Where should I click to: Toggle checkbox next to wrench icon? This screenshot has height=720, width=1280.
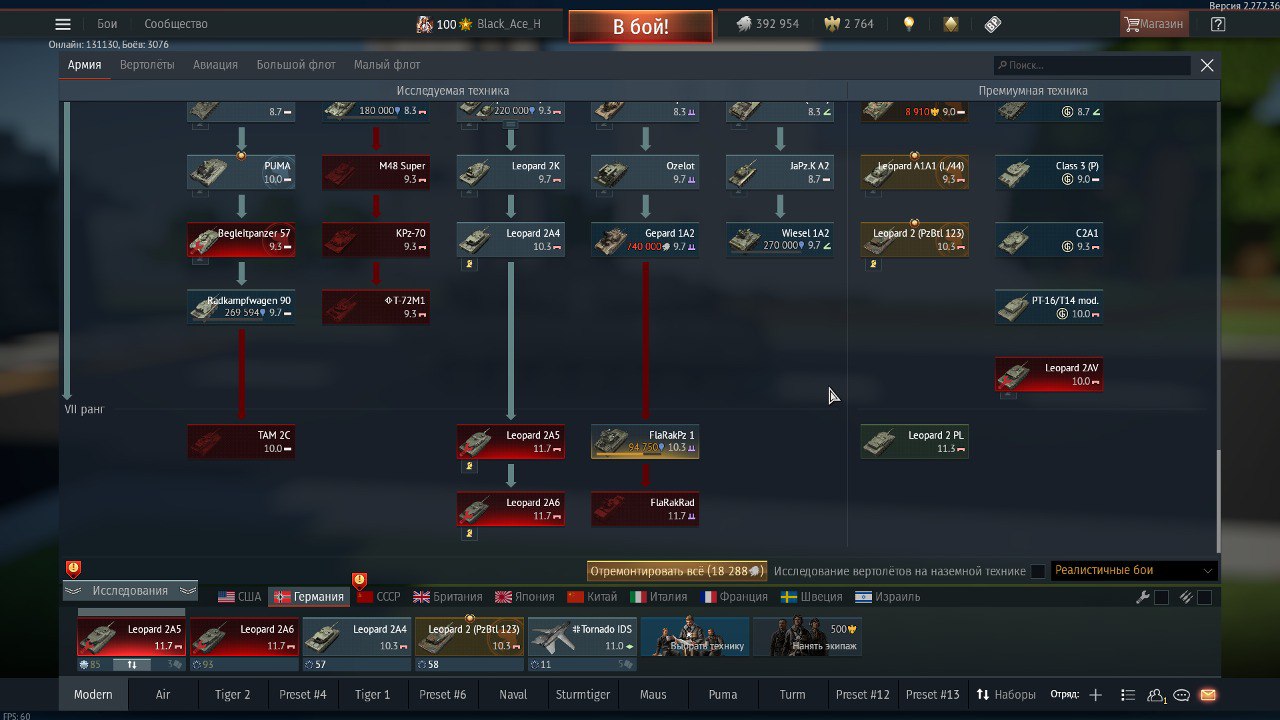pos(1161,597)
